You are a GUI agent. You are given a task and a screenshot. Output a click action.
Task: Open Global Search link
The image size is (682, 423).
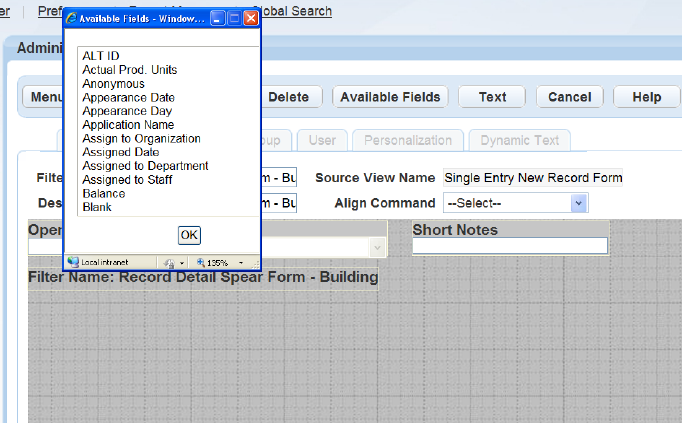[296, 11]
